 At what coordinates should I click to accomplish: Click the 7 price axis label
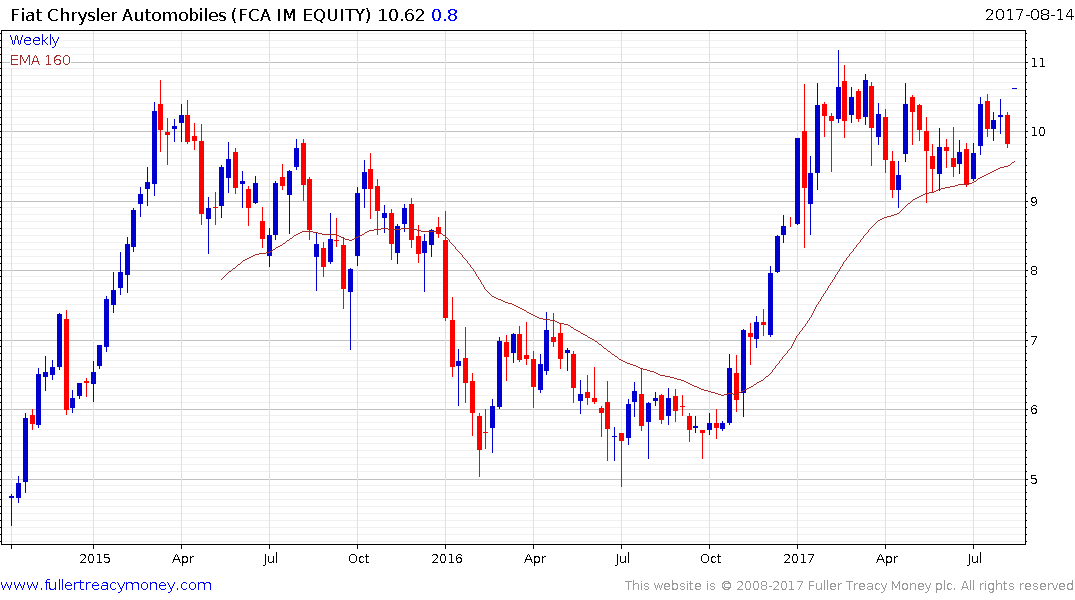(1035, 341)
